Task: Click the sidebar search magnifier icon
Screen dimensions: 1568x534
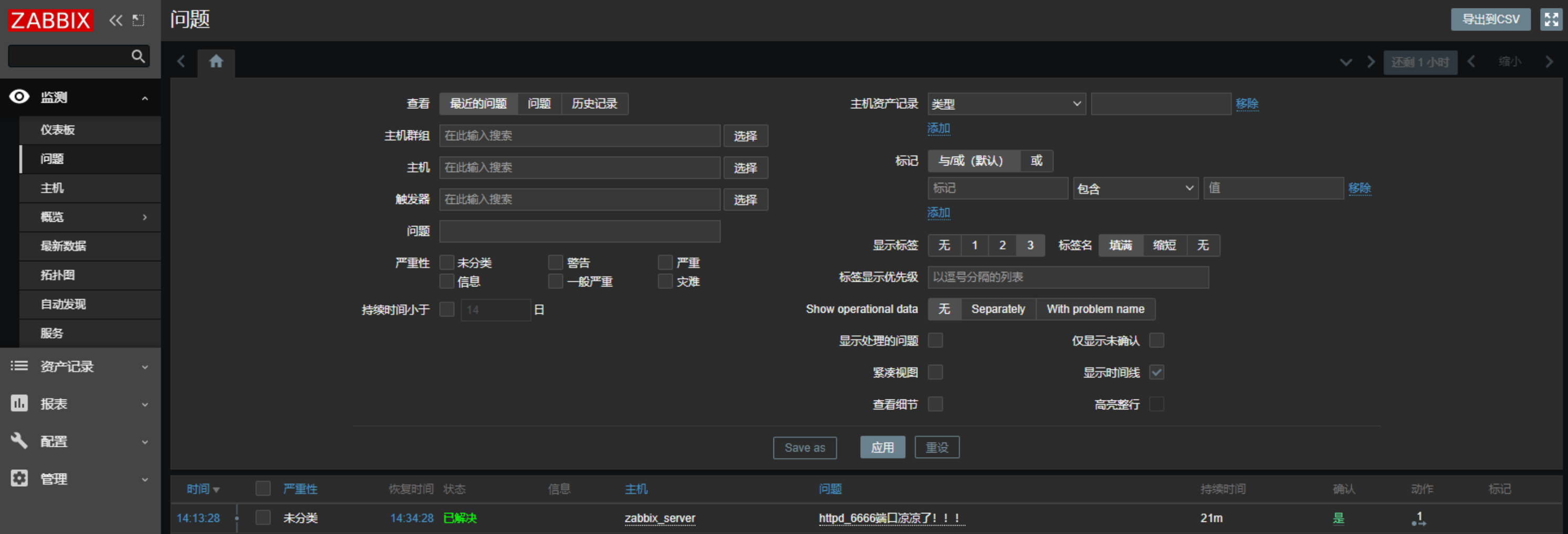Action: pyautogui.click(x=138, y=56)
